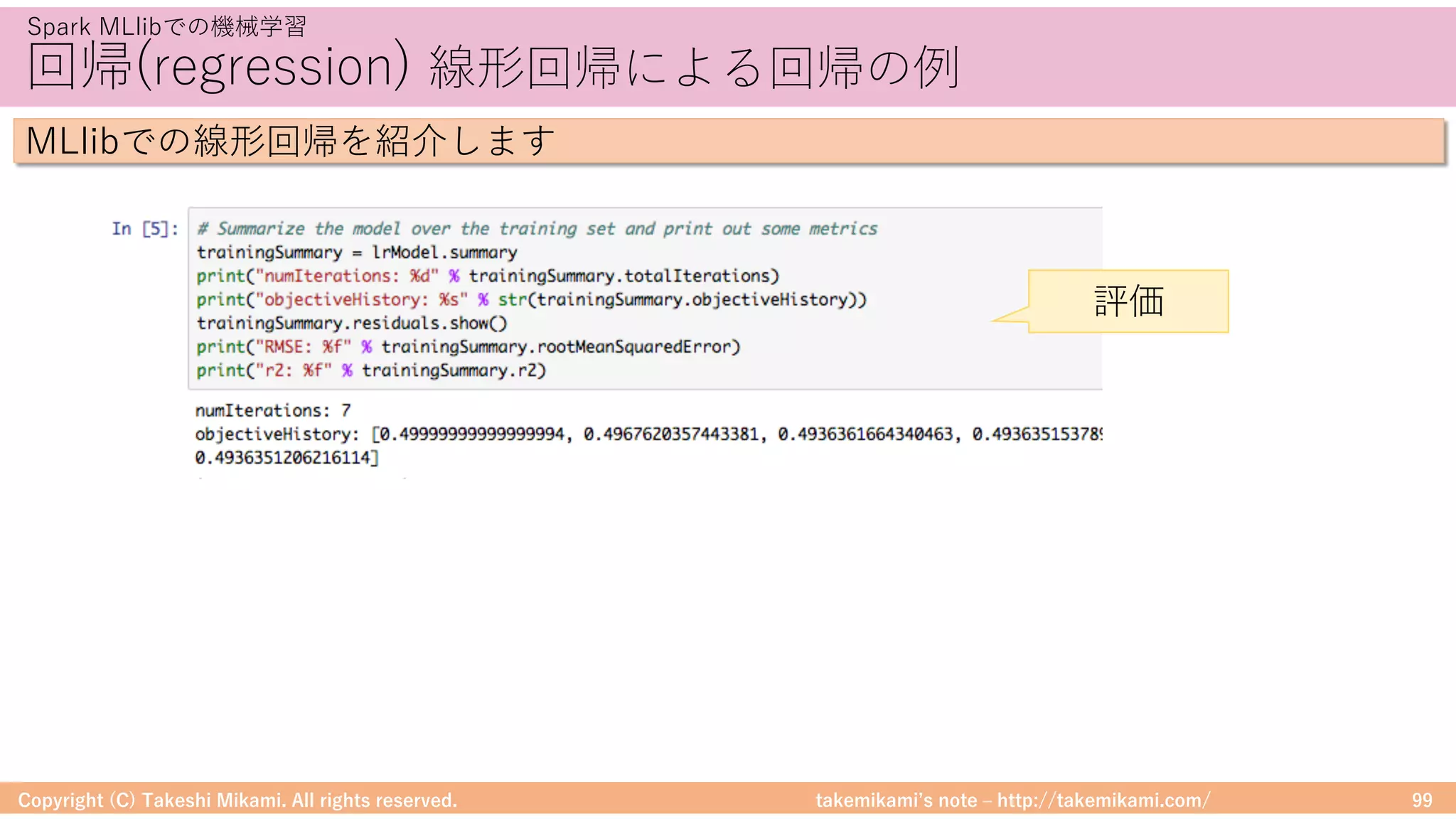Click the objectiveHistory output line
Screen dimensions: 1456x819
648,434
